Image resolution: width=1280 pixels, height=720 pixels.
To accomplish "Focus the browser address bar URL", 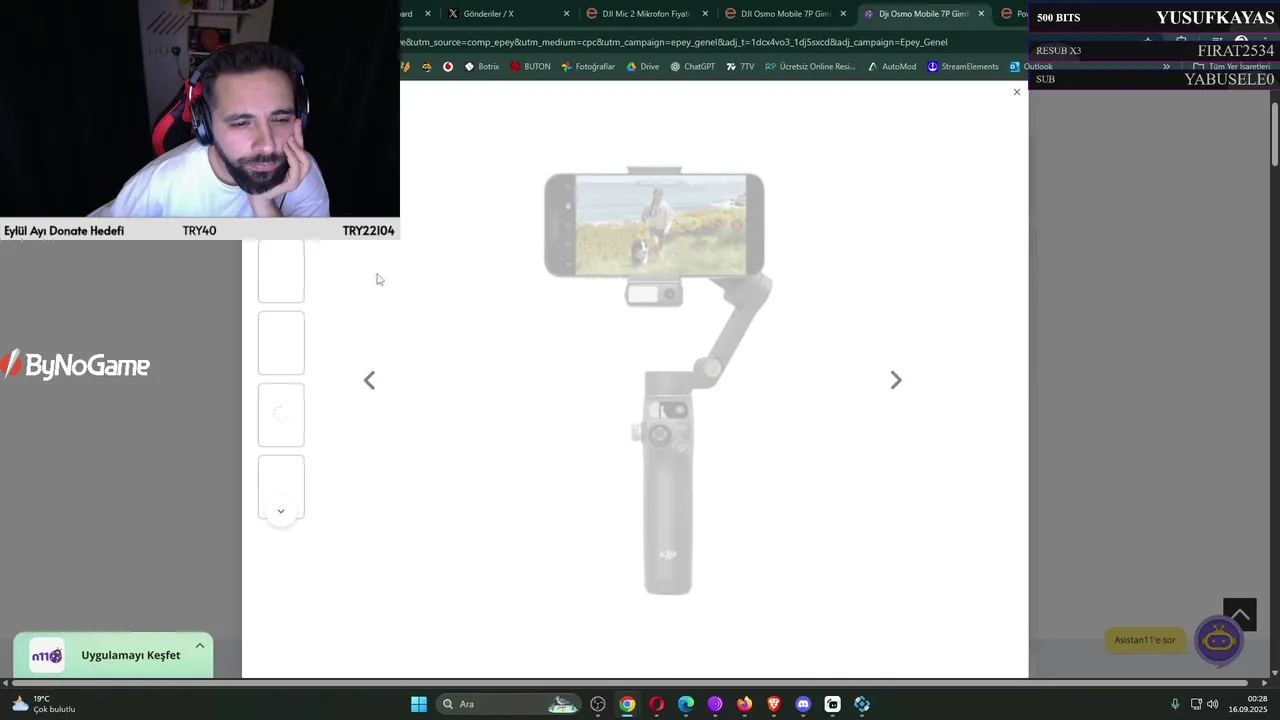I will pos(673,42).
